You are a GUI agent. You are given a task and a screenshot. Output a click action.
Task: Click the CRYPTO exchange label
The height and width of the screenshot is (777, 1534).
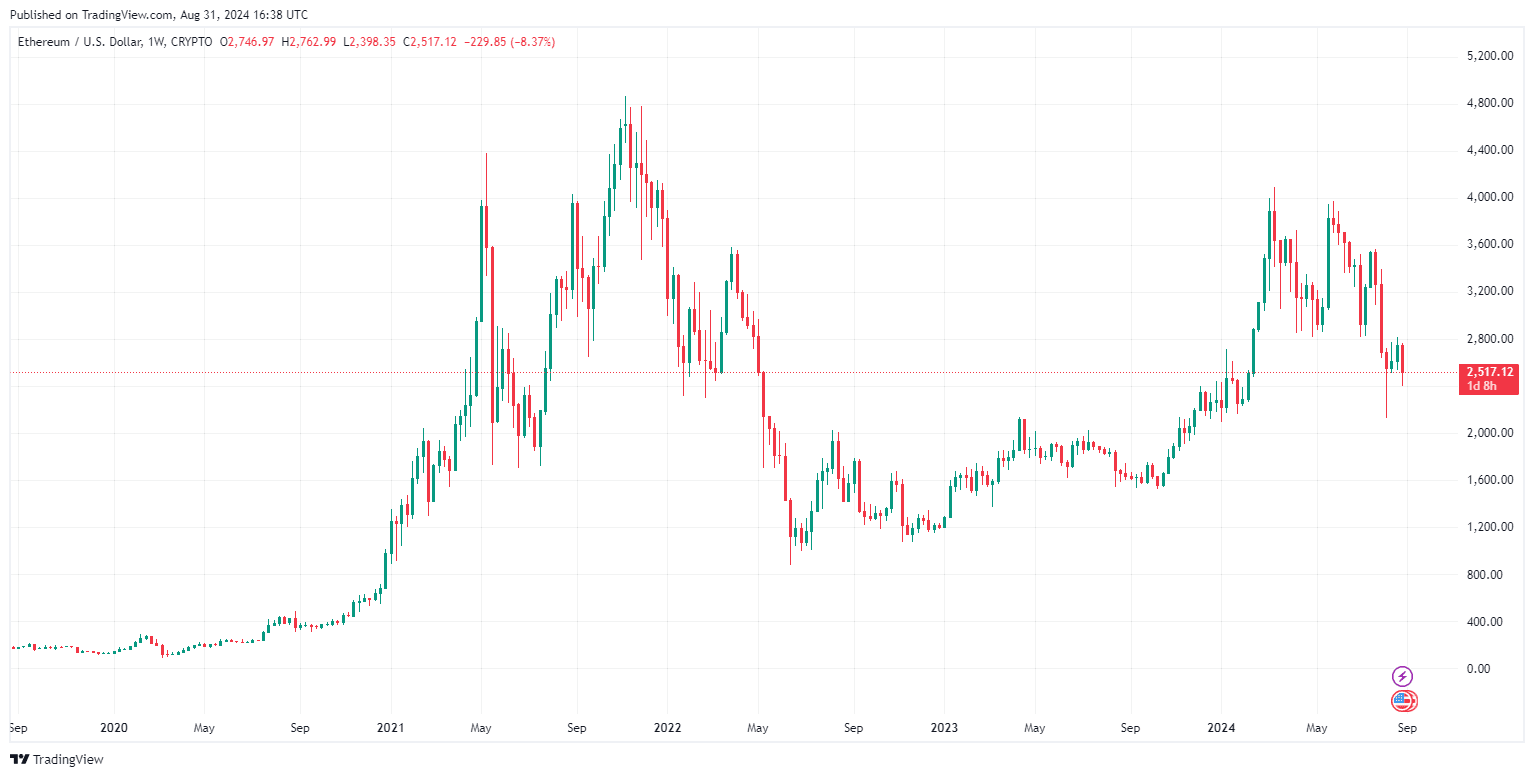pos(190,42)
